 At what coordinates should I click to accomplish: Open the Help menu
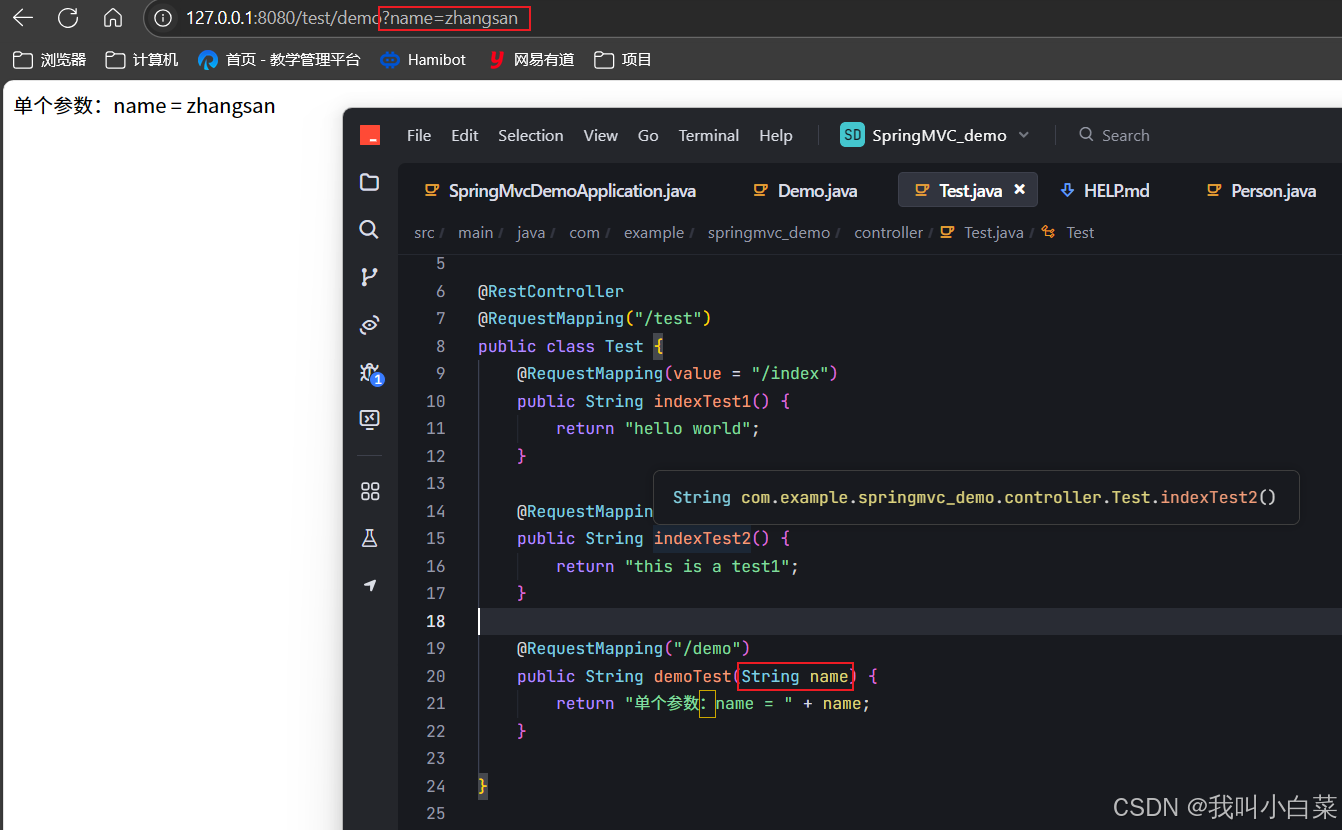[x=776, y=136]
